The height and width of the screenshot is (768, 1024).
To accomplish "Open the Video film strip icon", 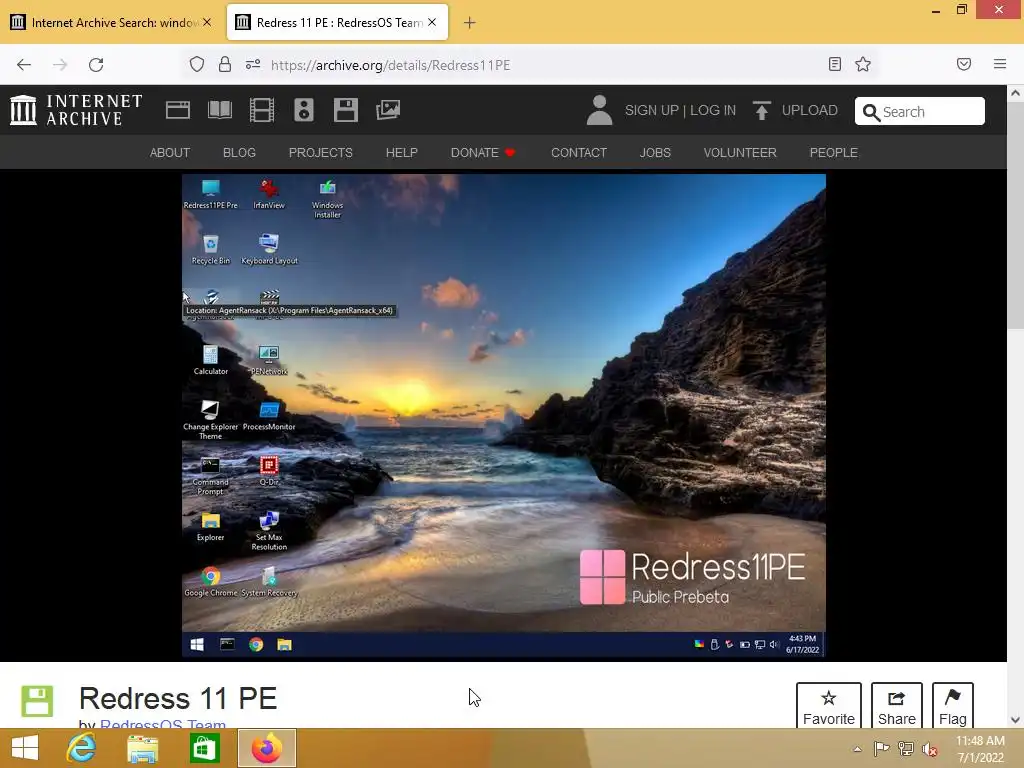I will pyautogui.click(x=262, y=110).
